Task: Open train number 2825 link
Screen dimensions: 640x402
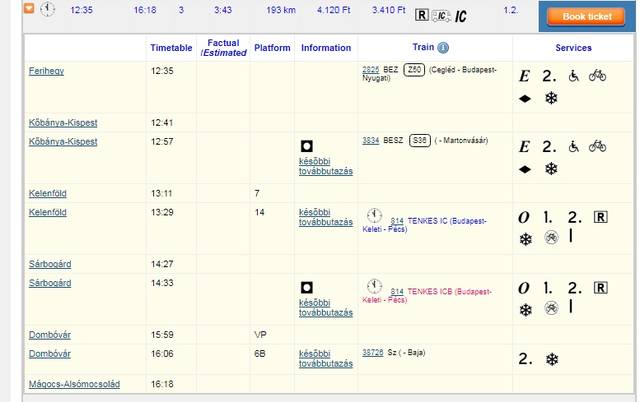Action: coord(371,71)
